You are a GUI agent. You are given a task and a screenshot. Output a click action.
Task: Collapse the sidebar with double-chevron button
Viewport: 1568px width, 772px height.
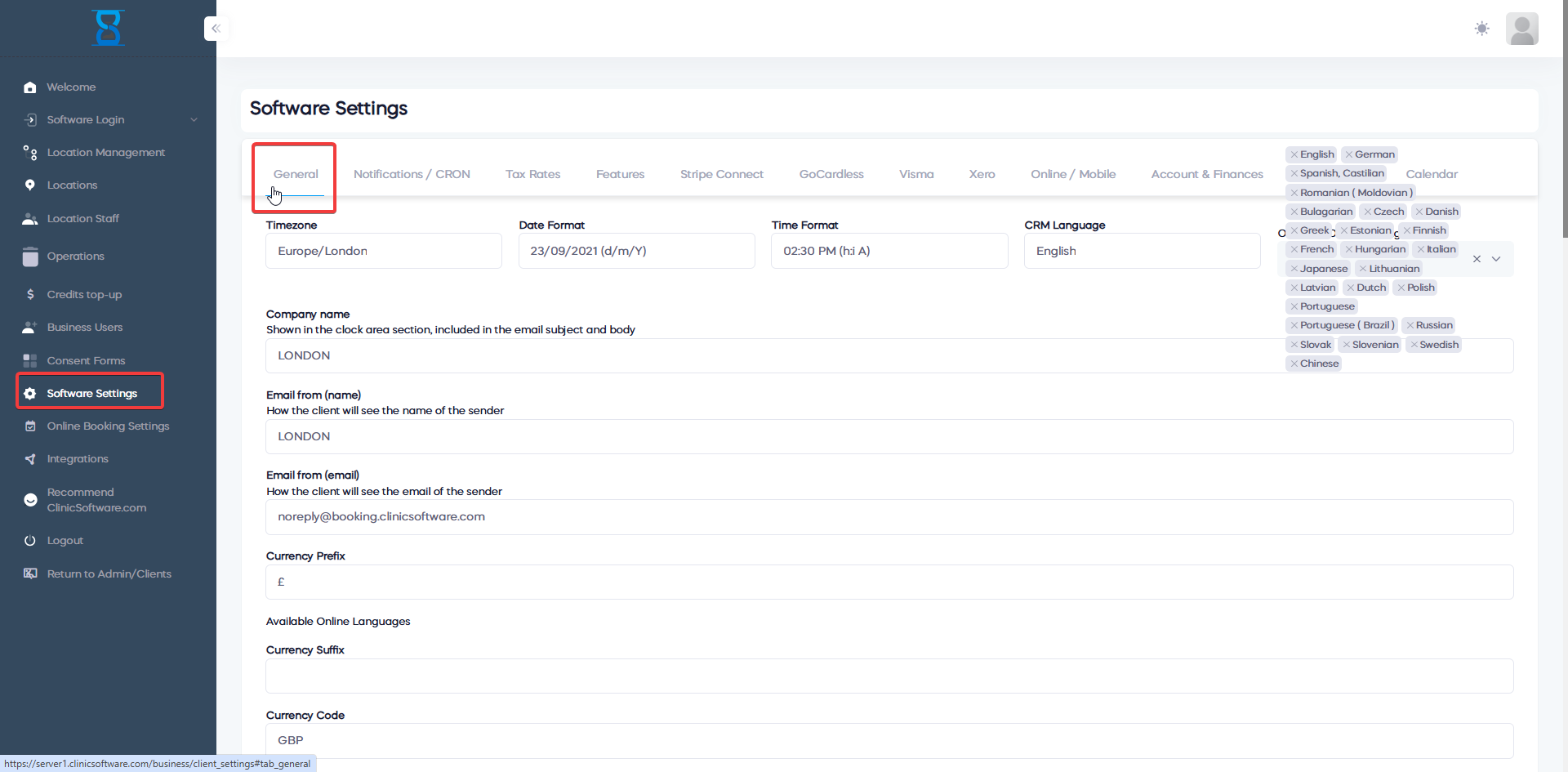click(x=216, y=29)
